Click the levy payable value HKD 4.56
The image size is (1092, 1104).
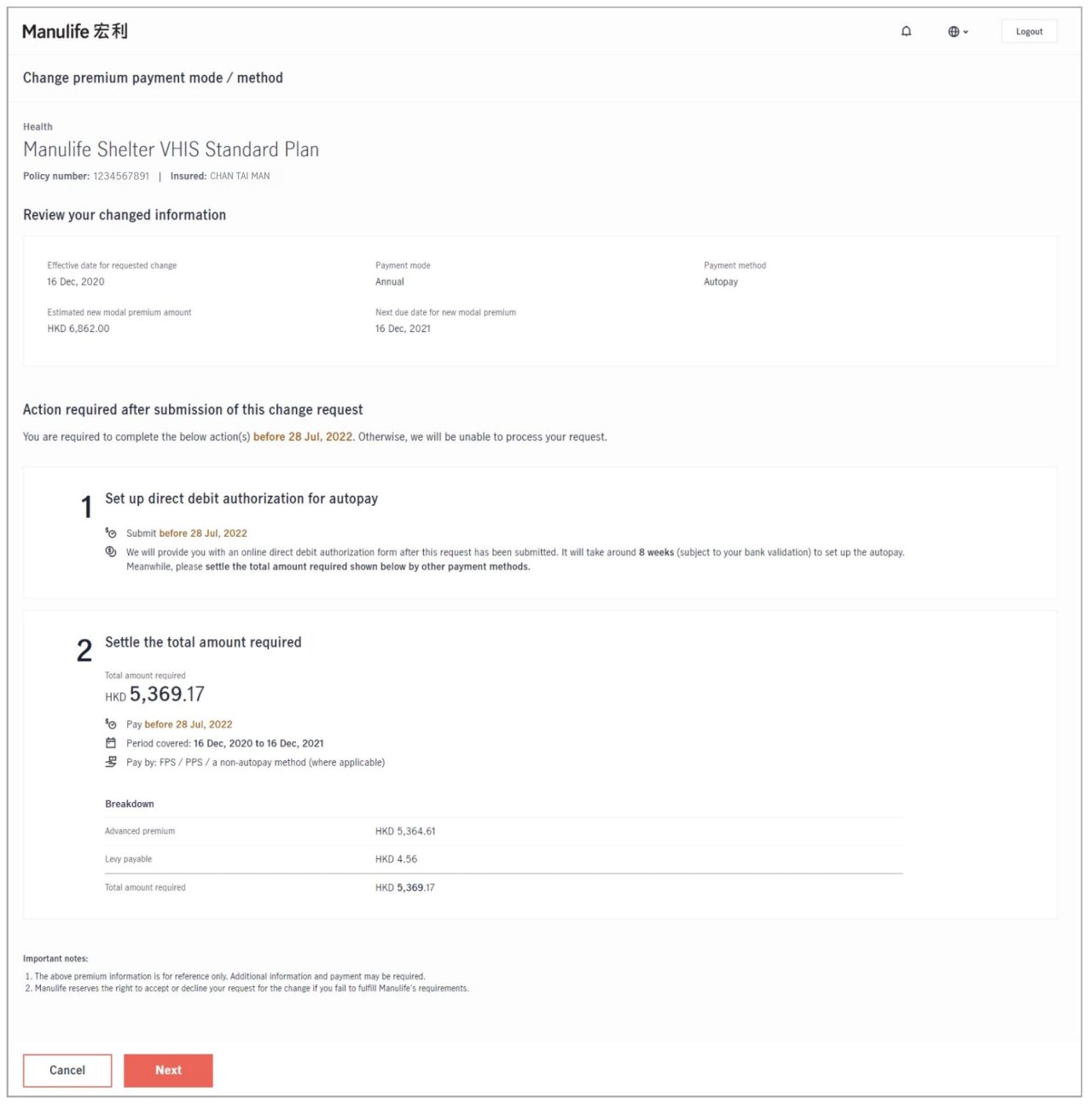pos(396,859)
